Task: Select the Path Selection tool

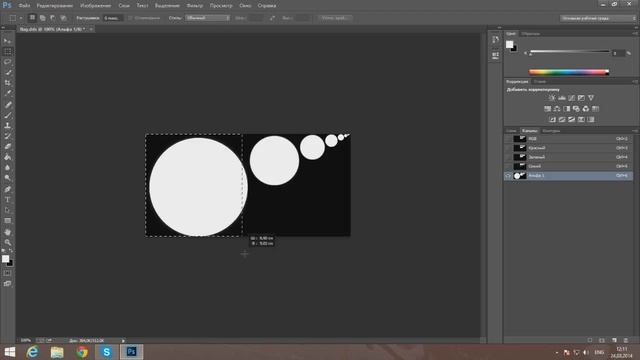Action: tap(7, 210)
